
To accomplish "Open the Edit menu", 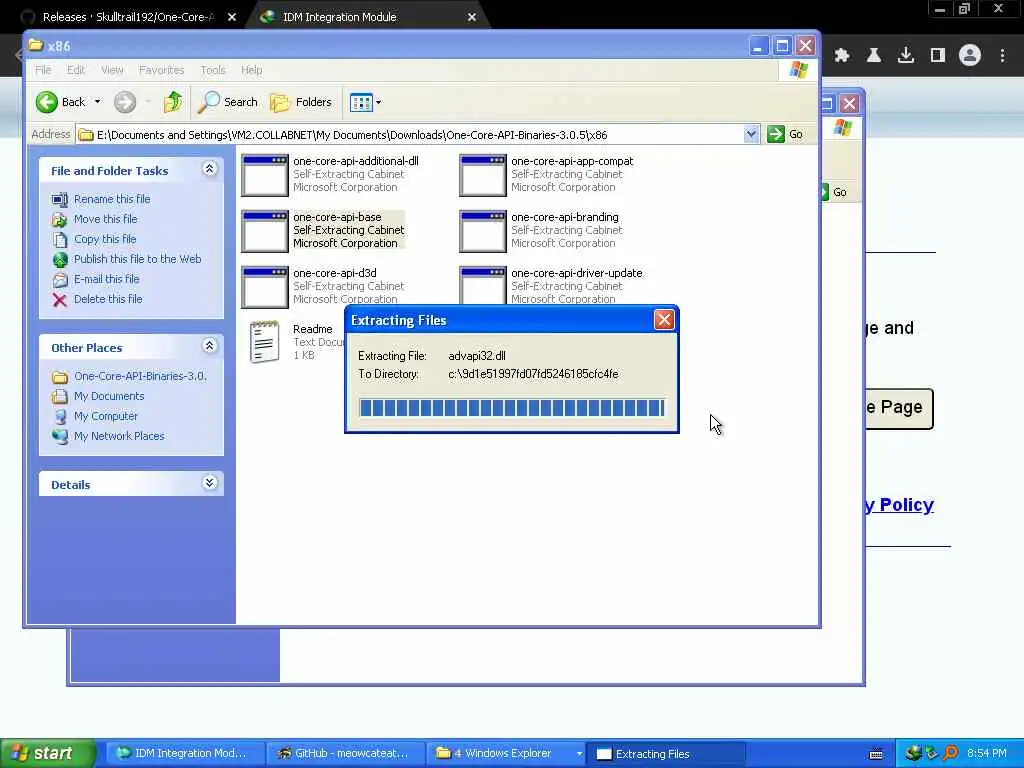I will coord(76,70).
